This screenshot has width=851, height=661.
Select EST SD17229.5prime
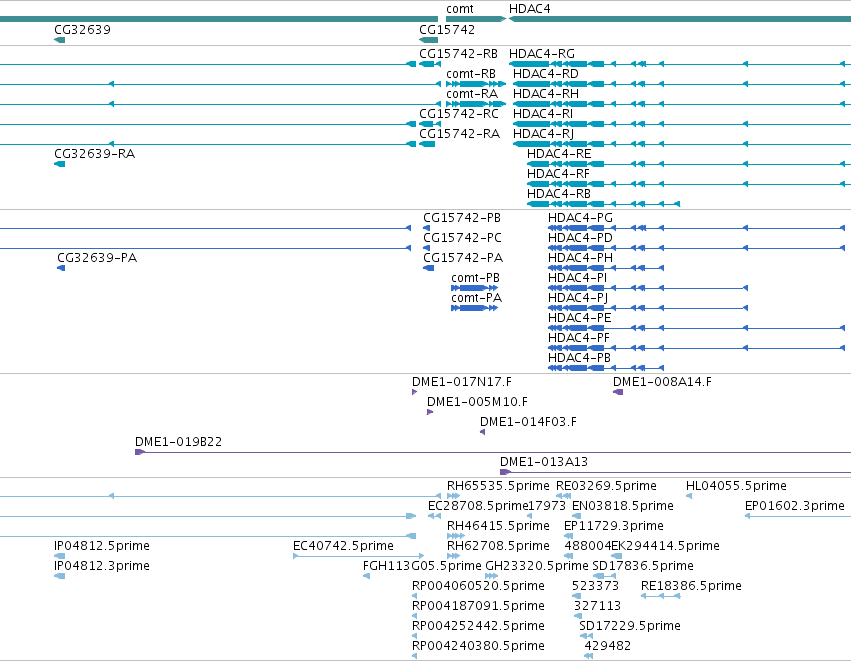tap(630, 627)
